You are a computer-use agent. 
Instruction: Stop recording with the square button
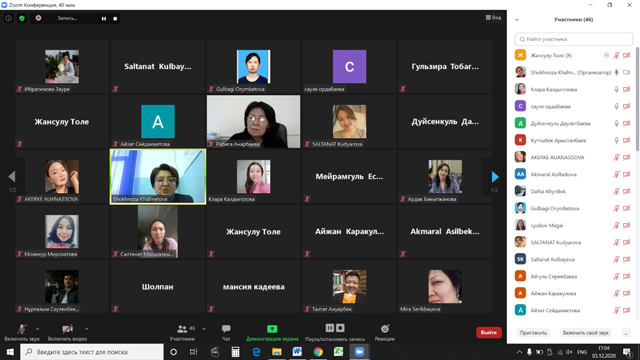[115, 19]
